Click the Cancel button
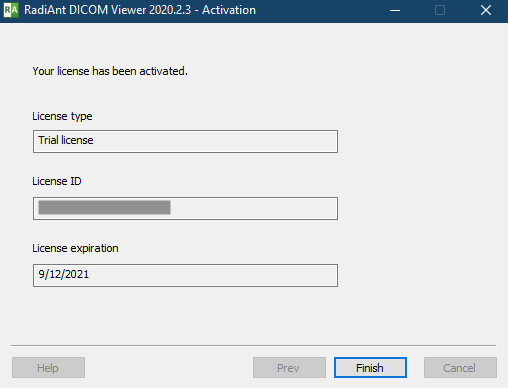The width and height of the screenshot is (508, 388). coord(460,368)
